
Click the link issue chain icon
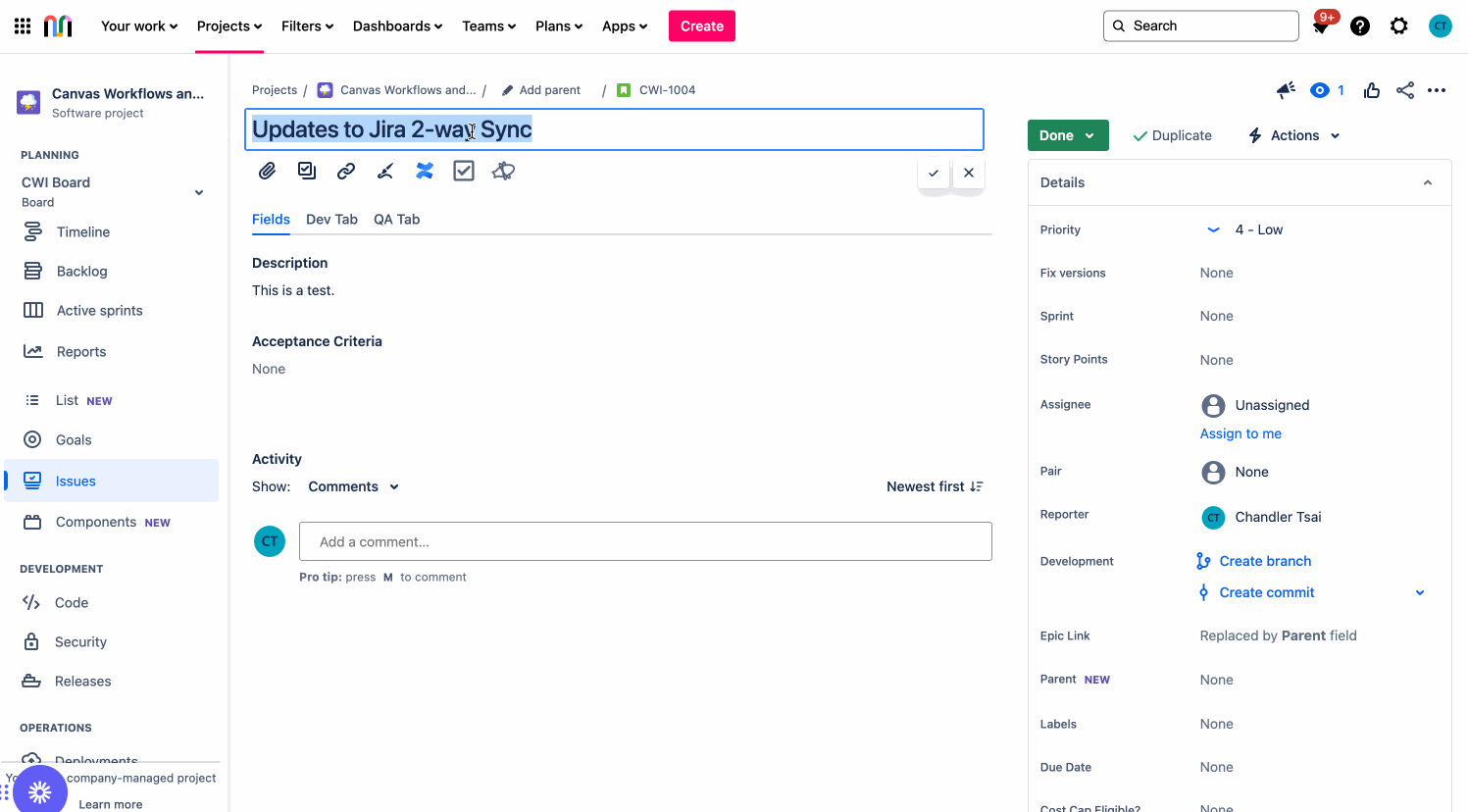(346, 171)
